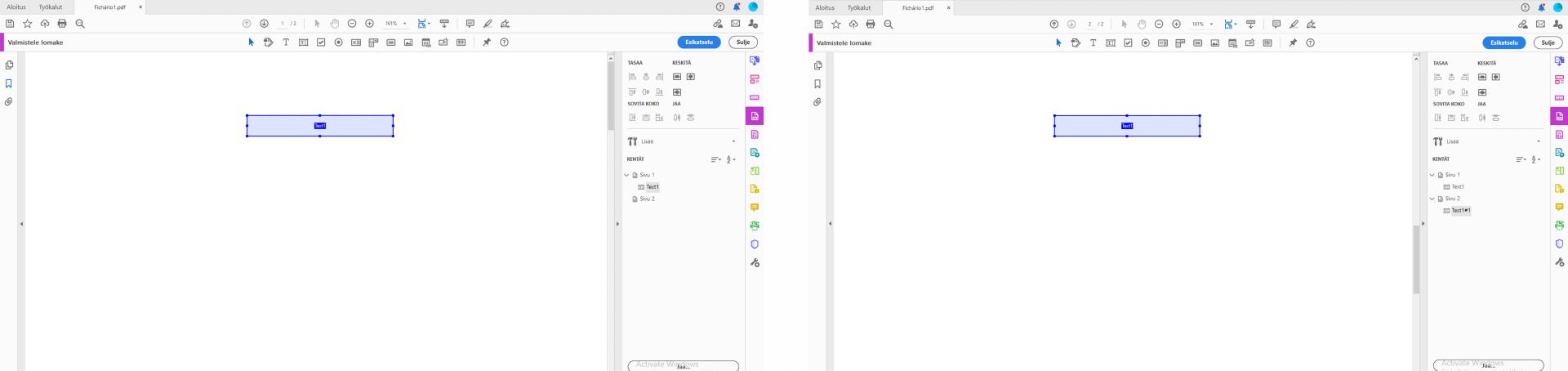Screen dimensions: 1568x371
Task: Choose the radio button field tool in left window
Action: tap(338, 42)
